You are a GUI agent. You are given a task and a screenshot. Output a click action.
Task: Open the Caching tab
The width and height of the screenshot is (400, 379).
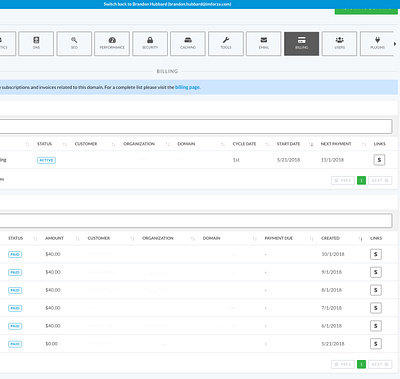point(188,44)
